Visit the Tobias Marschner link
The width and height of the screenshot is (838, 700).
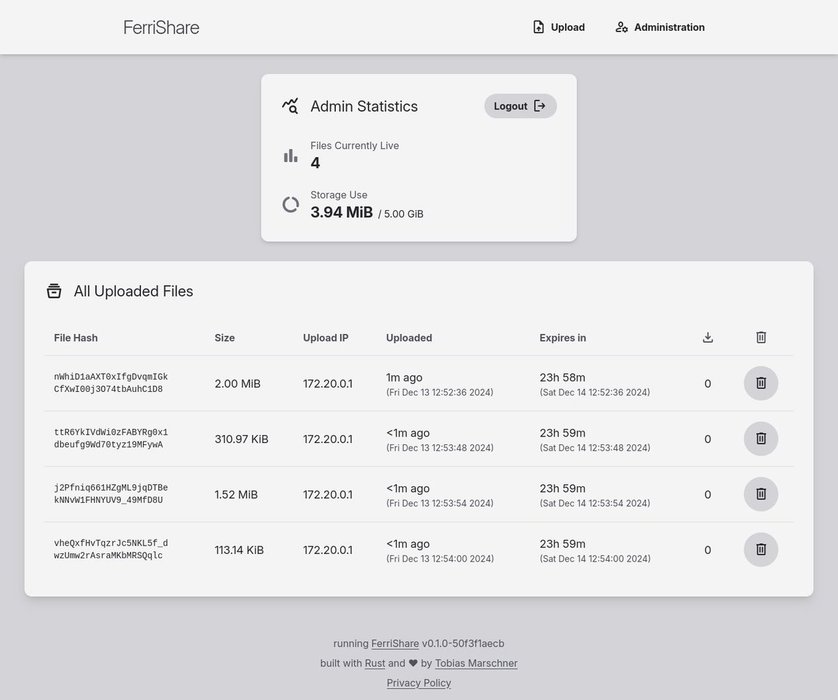476,663
